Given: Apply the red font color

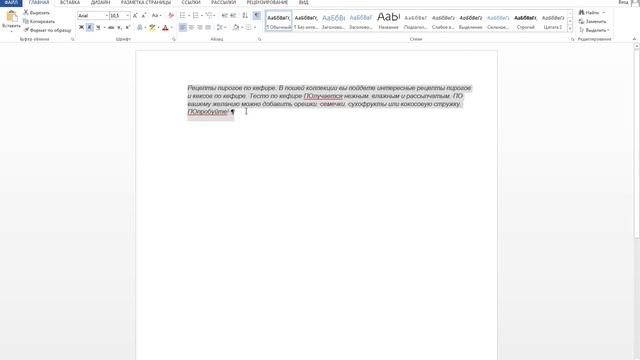Looking at the screenshot, I should click(x=165, y=27).
